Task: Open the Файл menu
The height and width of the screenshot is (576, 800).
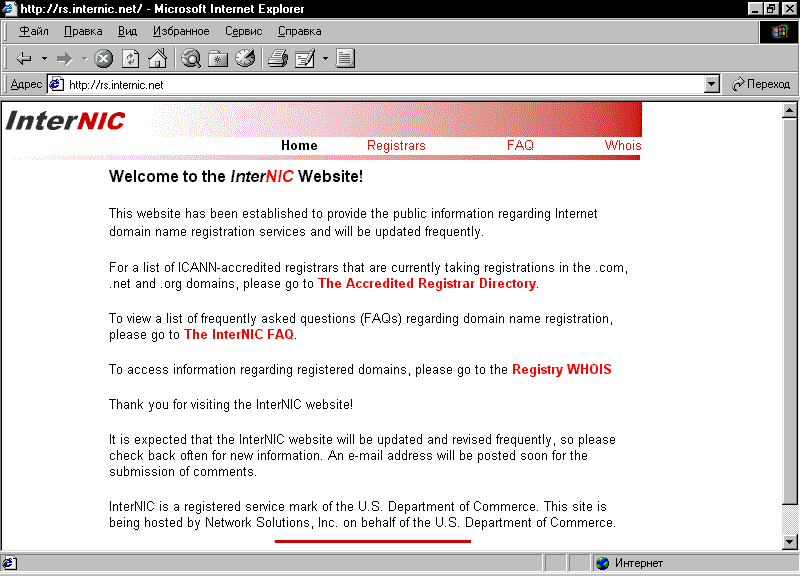Action: point(34,31)
